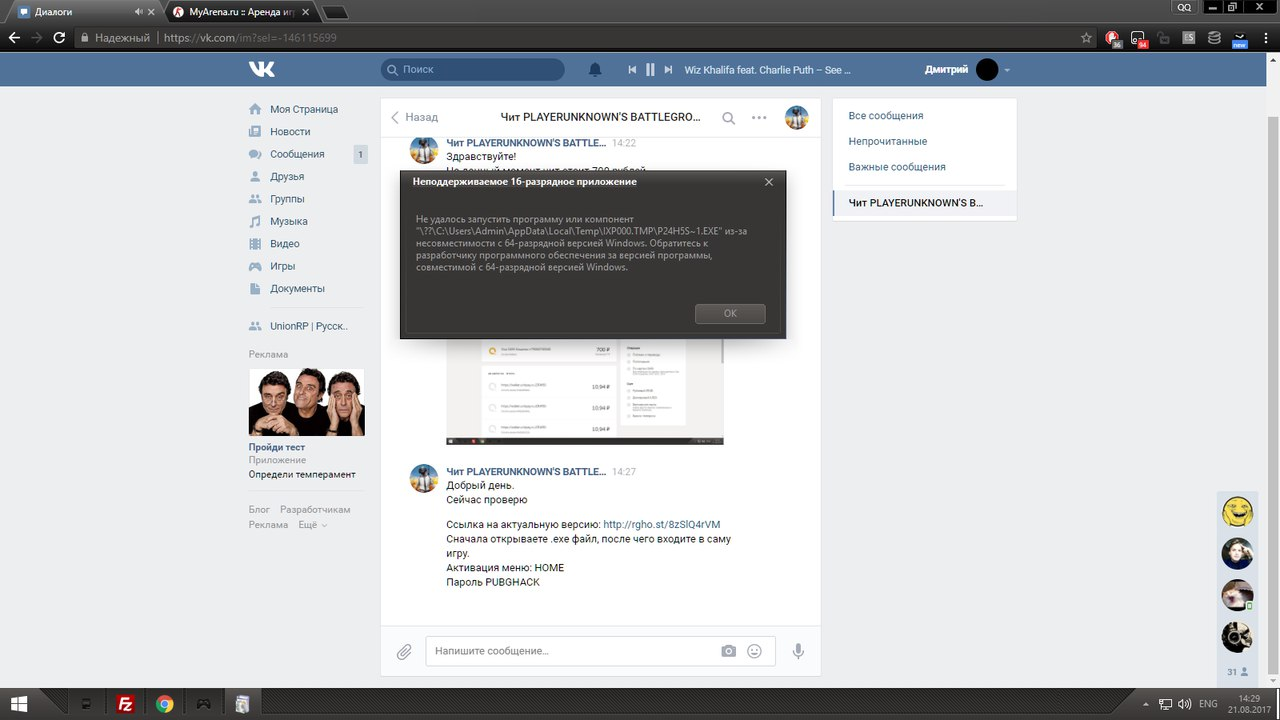Open the emoji smiley picker
Image resolution: width=1280 pixels, height=720 pixels.
[x=755, y=651]
